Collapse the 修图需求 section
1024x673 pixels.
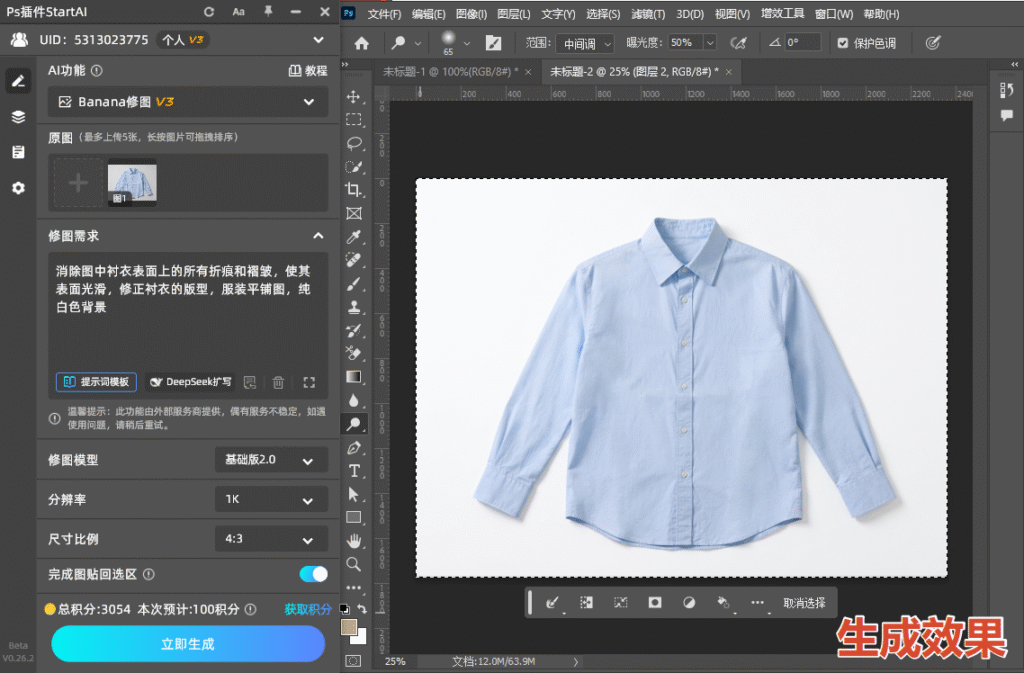(x=318, y=236)
